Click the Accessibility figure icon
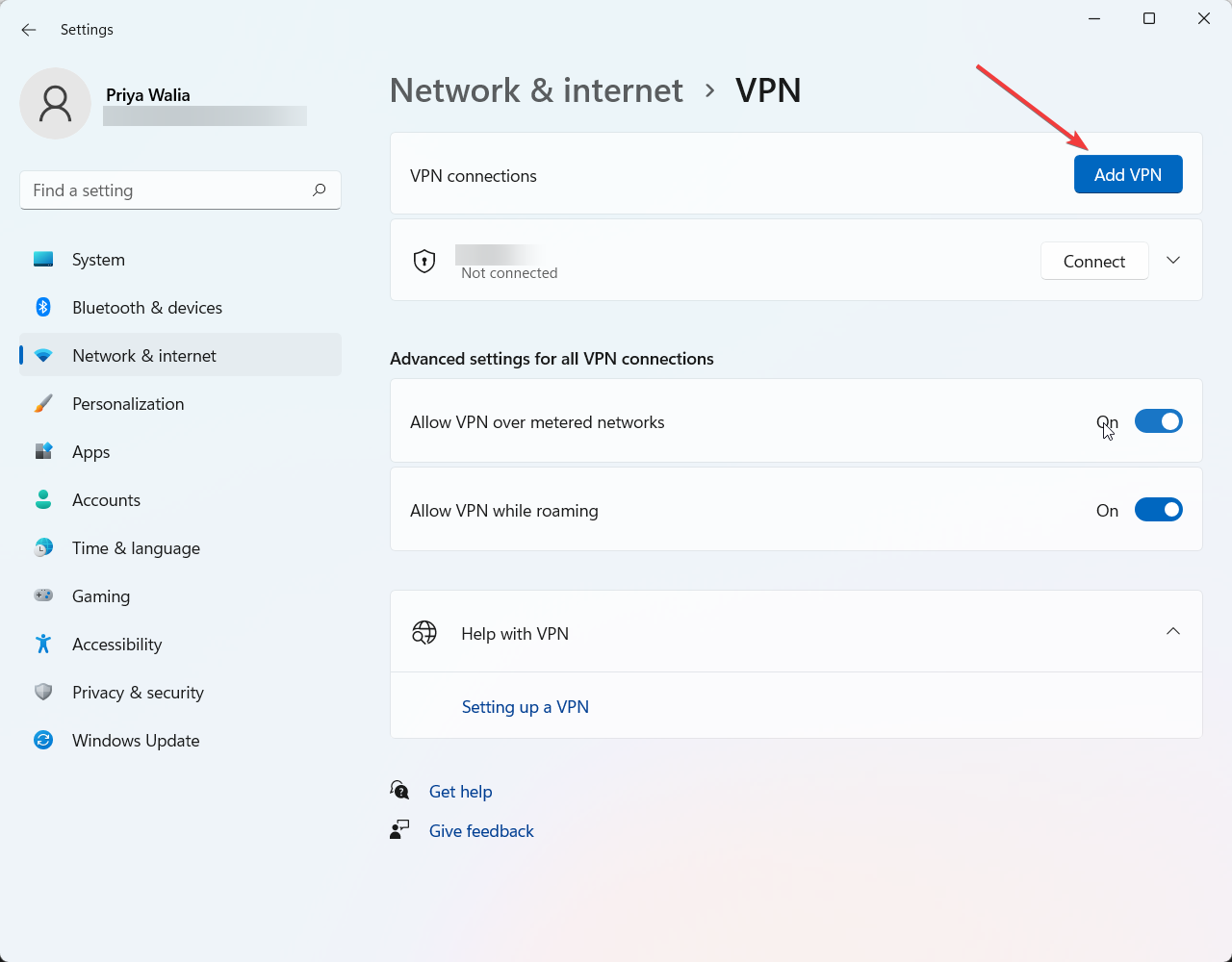Image resolution: width=1232 pixels, height=962 pixels. tap(43, 644)
